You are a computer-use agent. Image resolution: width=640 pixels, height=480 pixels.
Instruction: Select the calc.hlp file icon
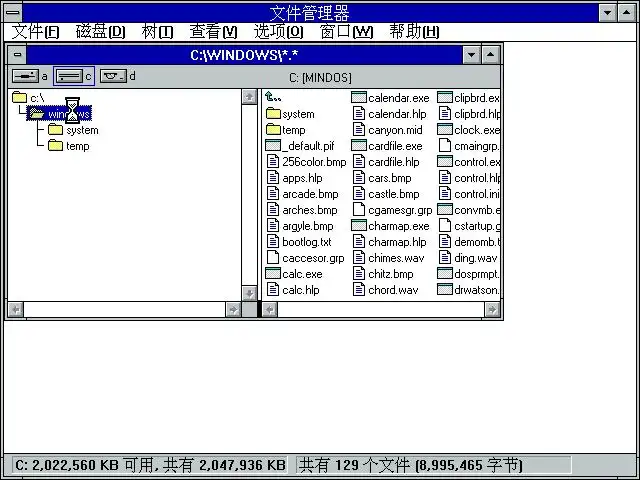coord(273,290)
